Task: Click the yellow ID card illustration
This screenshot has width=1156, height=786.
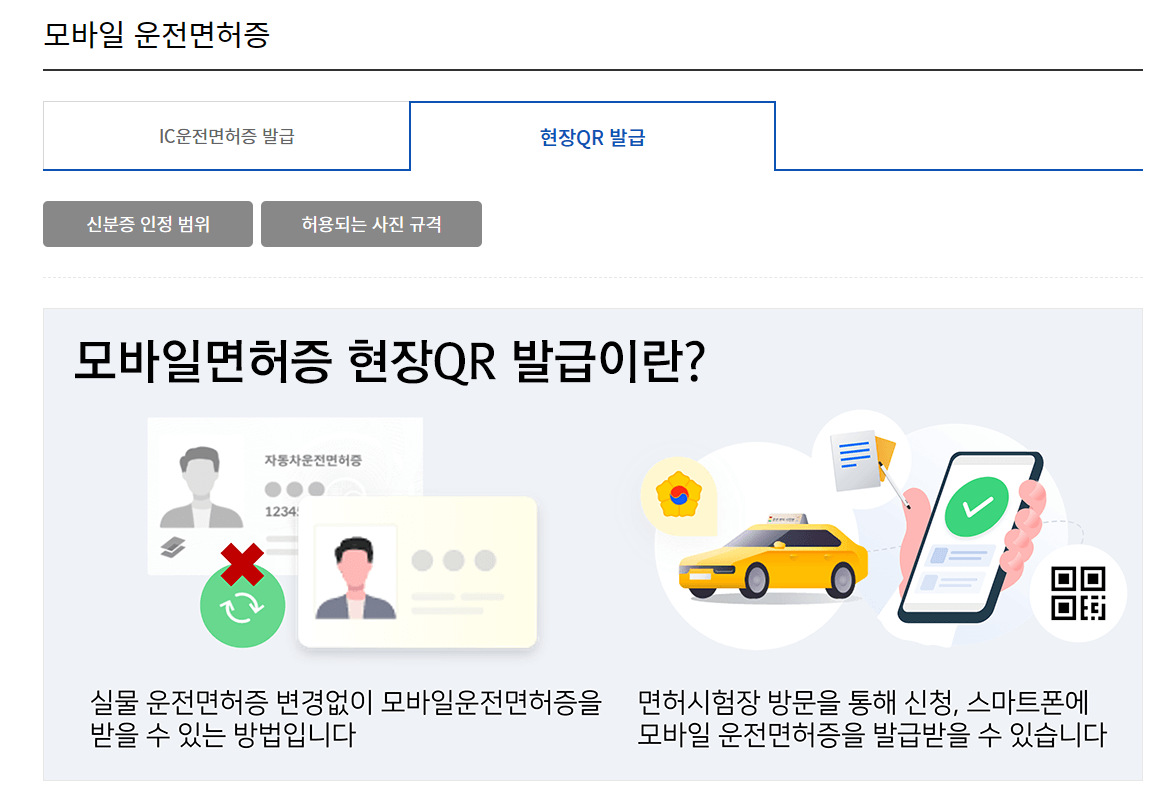Action: point(417,572)
